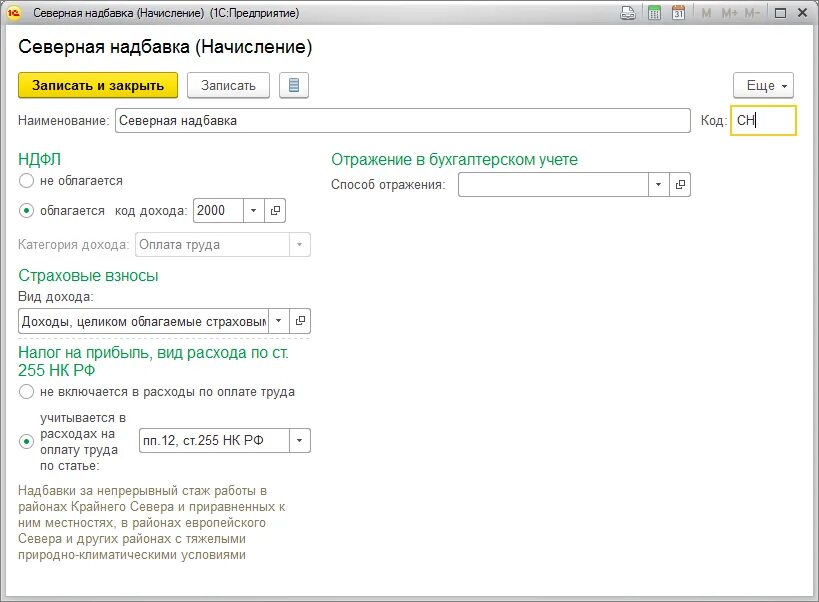Open the Вид дохода record with open icon

point(300,321)
